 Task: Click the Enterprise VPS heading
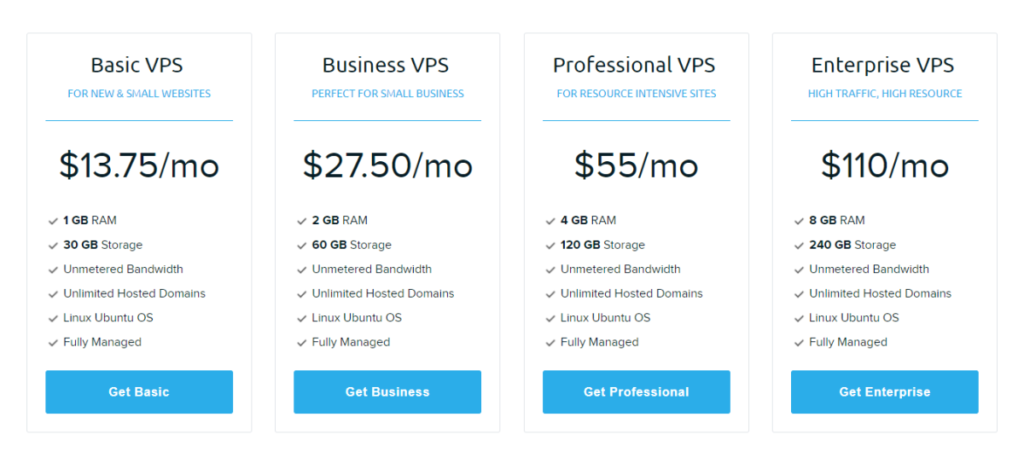(x=883, y=65)
